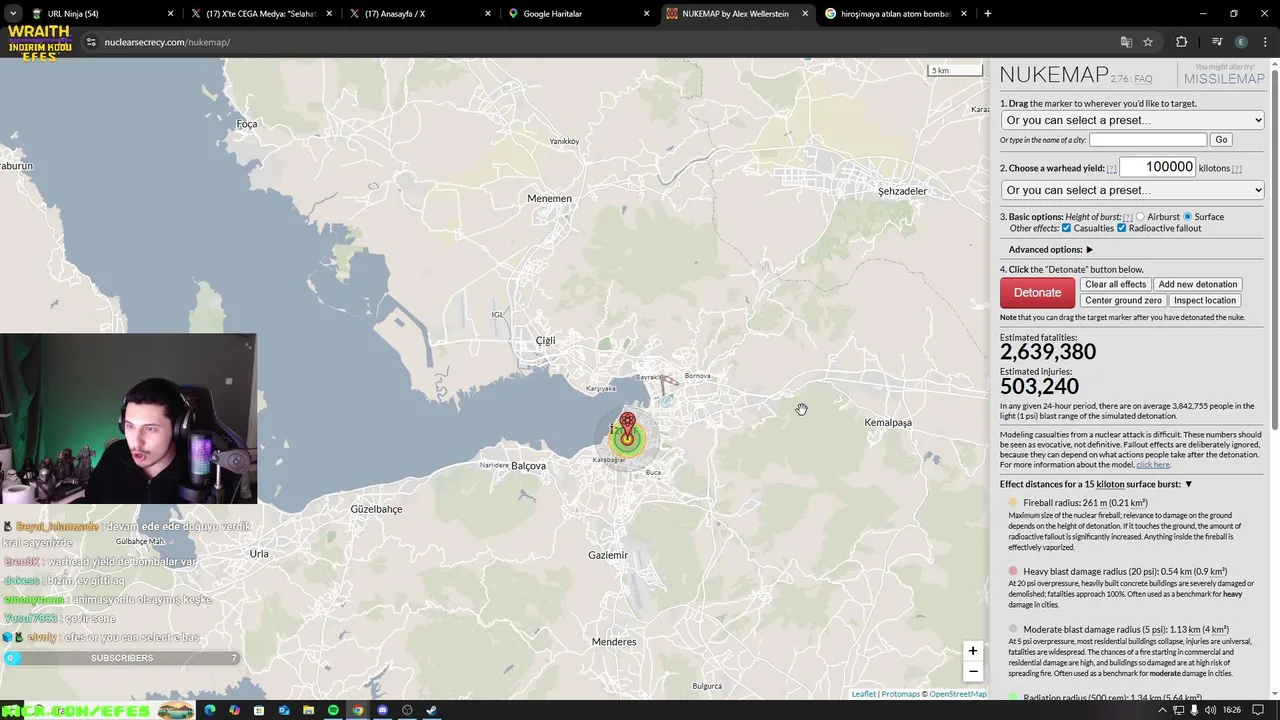Viewport: 1280px width, 720px height.
Task: Click the city name input field
Action: point(1148,140)
